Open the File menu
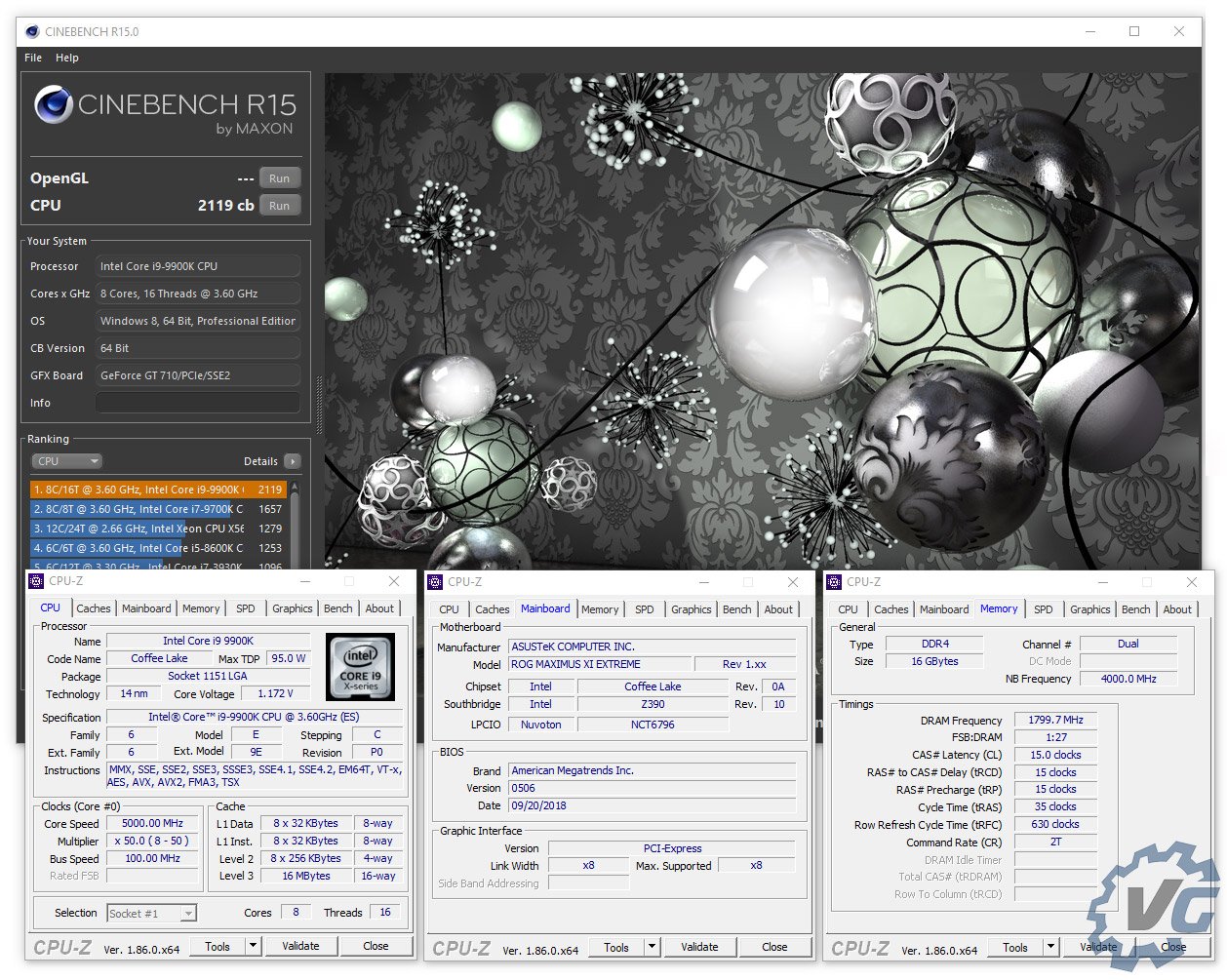1227x980 pixels. pos(33,58)
